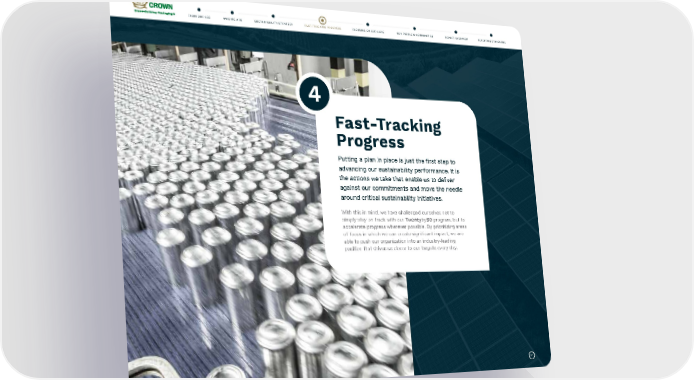Click the small circular icon at bottom right

532,355
